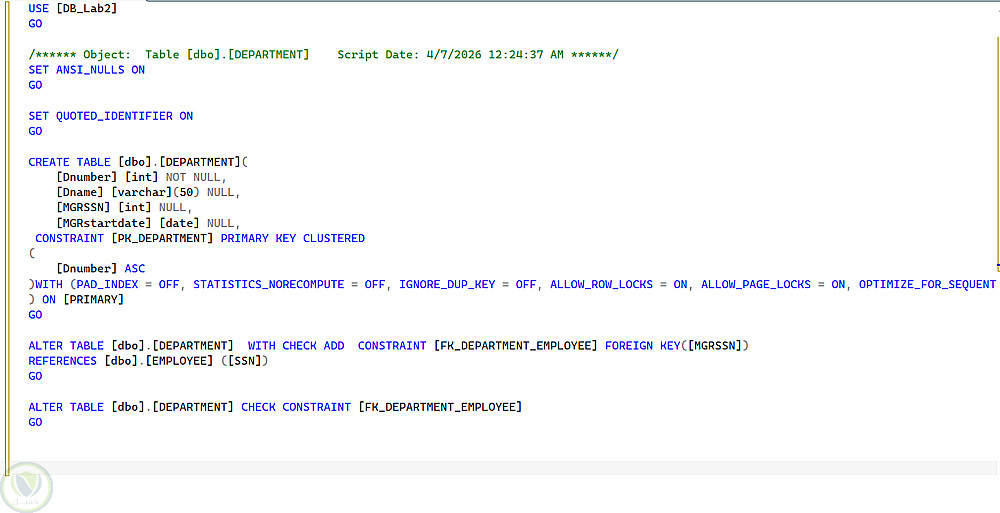Click the final GO at the script end

click(35, 422)
